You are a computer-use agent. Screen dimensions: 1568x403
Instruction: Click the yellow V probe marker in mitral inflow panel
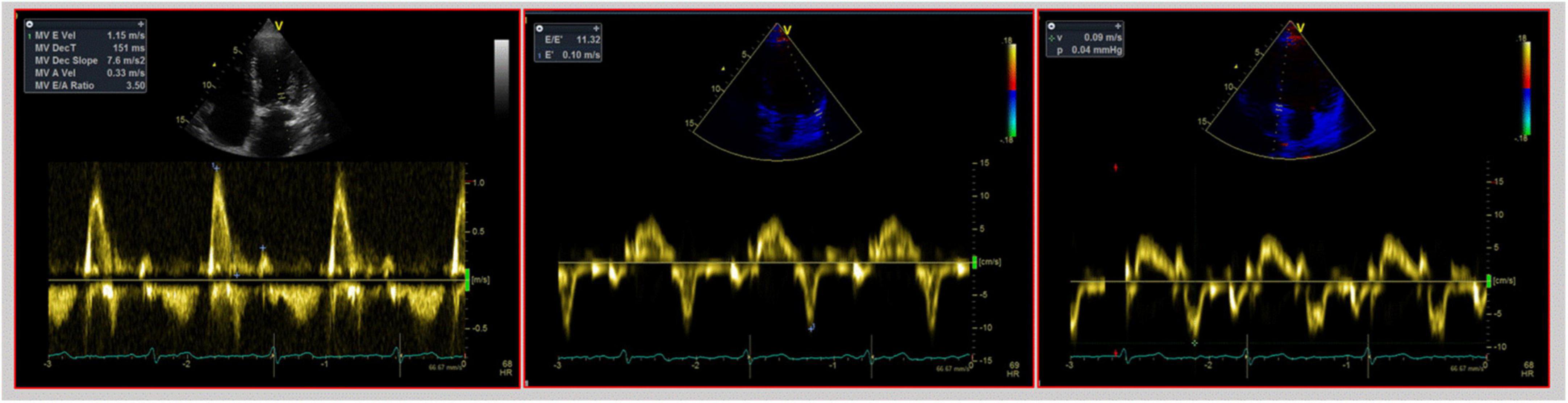click(x=279, y=26)
